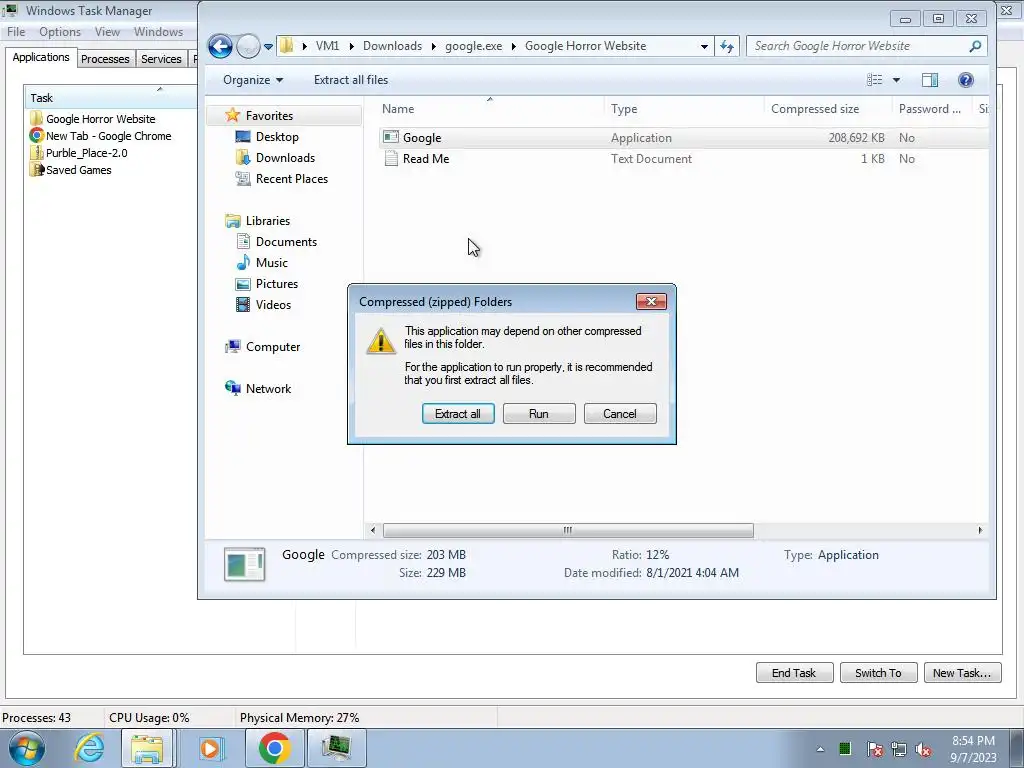The width and height of the screenshot is (1024, 768).
Task: Close the Compressed (zipped) Folders dialog
Action: (x=651, y=301)
